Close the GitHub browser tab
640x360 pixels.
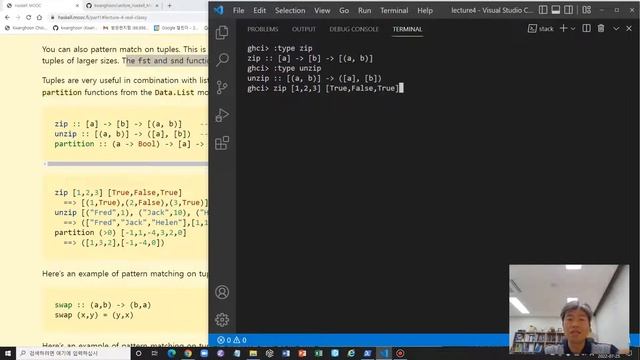click(x=157, y=6)
